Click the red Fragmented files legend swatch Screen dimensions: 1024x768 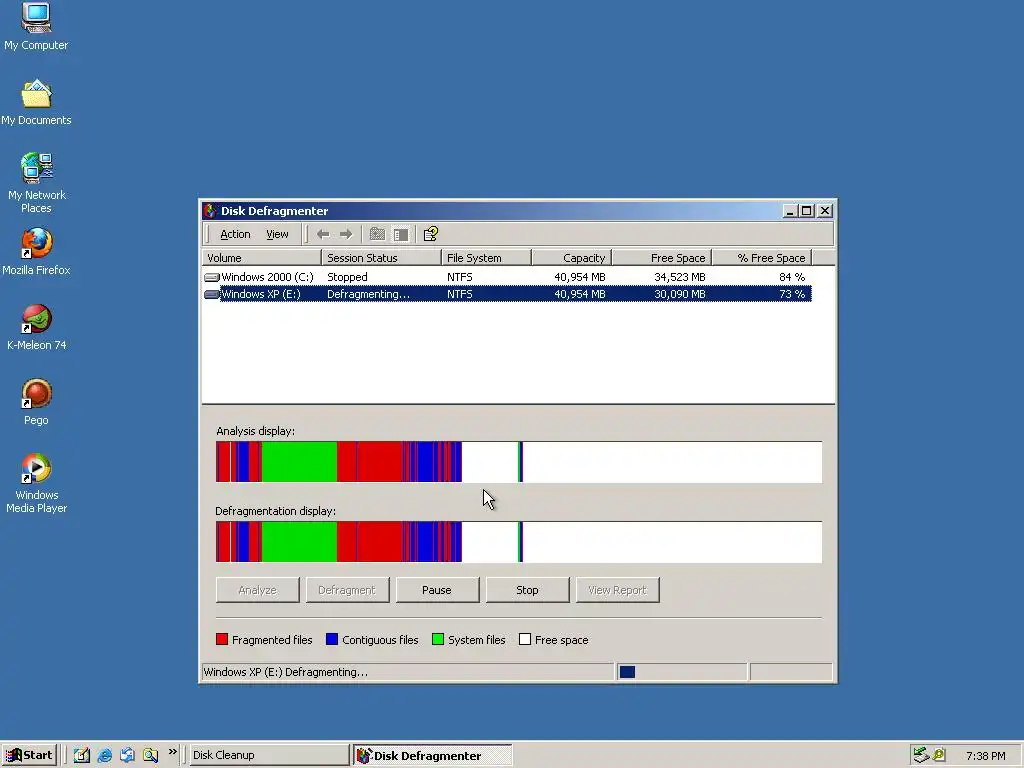[x=222, y=639]
